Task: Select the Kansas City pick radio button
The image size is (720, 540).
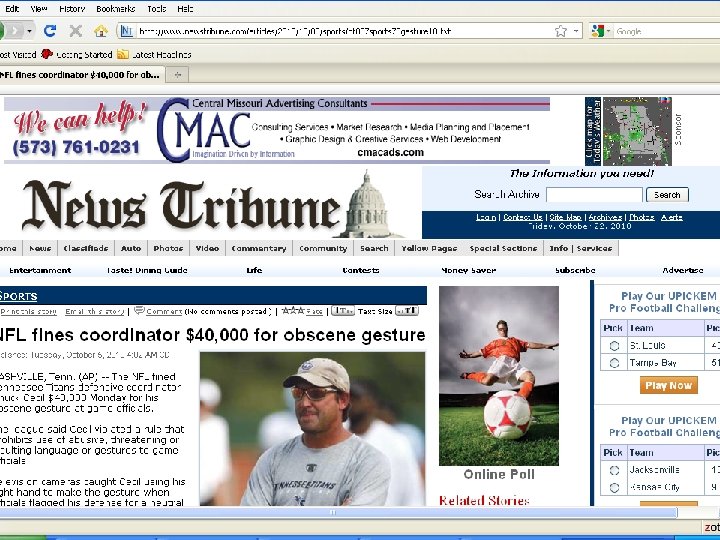Action: tap(614, 488)
